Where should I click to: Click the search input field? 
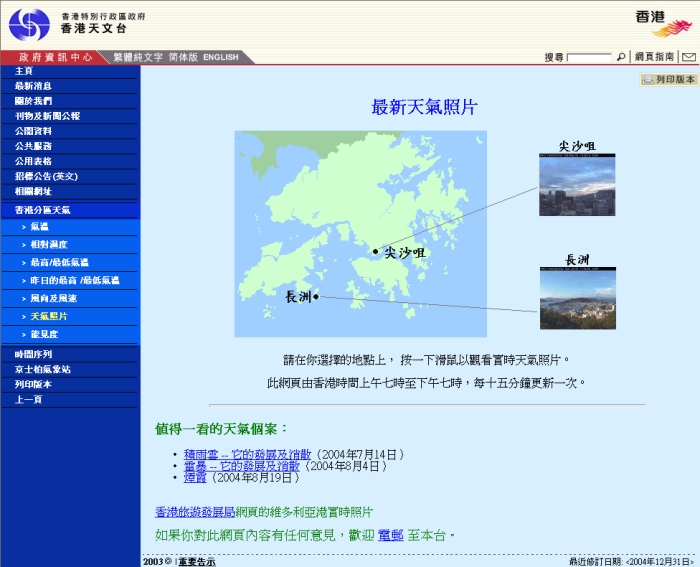(x=589, y=57)
